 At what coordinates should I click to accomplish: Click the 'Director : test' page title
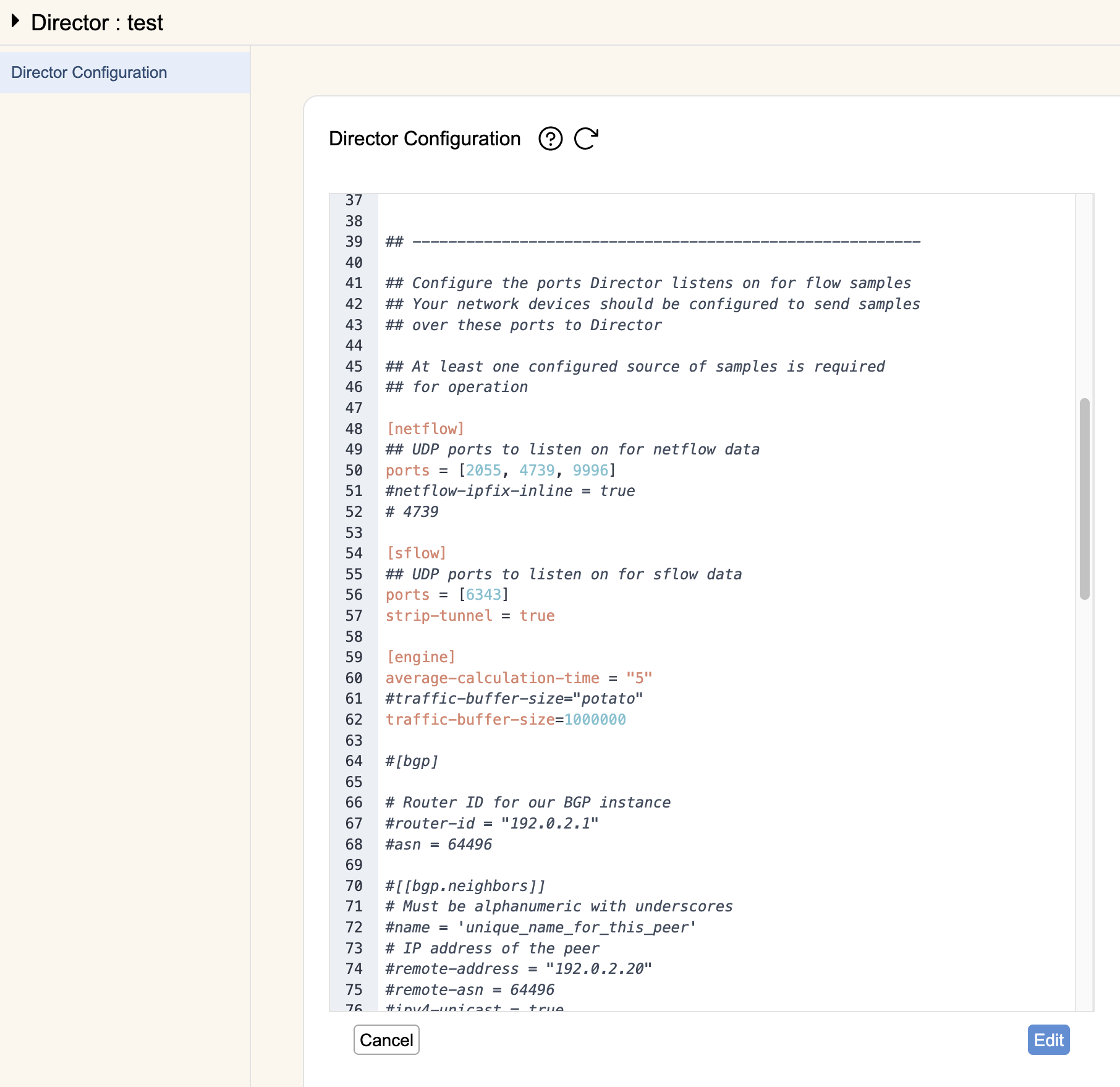click(x=97, y=22)
